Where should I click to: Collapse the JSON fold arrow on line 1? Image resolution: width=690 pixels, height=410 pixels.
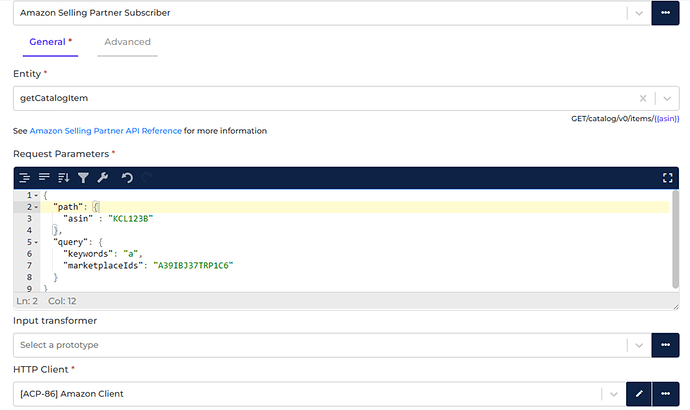(x=36, y=195)
